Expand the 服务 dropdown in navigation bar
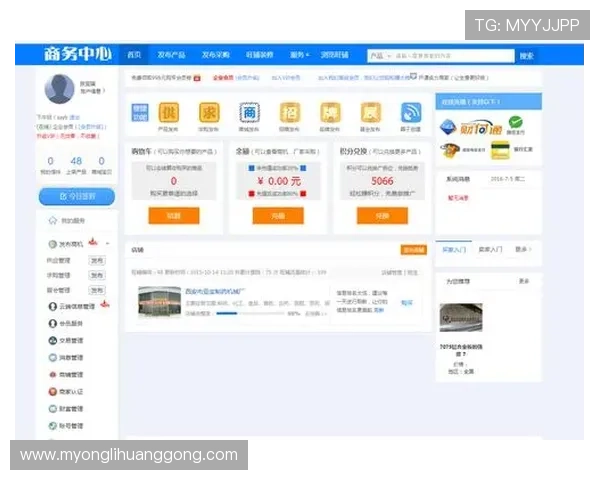Viewport: 600px width, 480px height. pyautogui.click(x=298, y=55)
